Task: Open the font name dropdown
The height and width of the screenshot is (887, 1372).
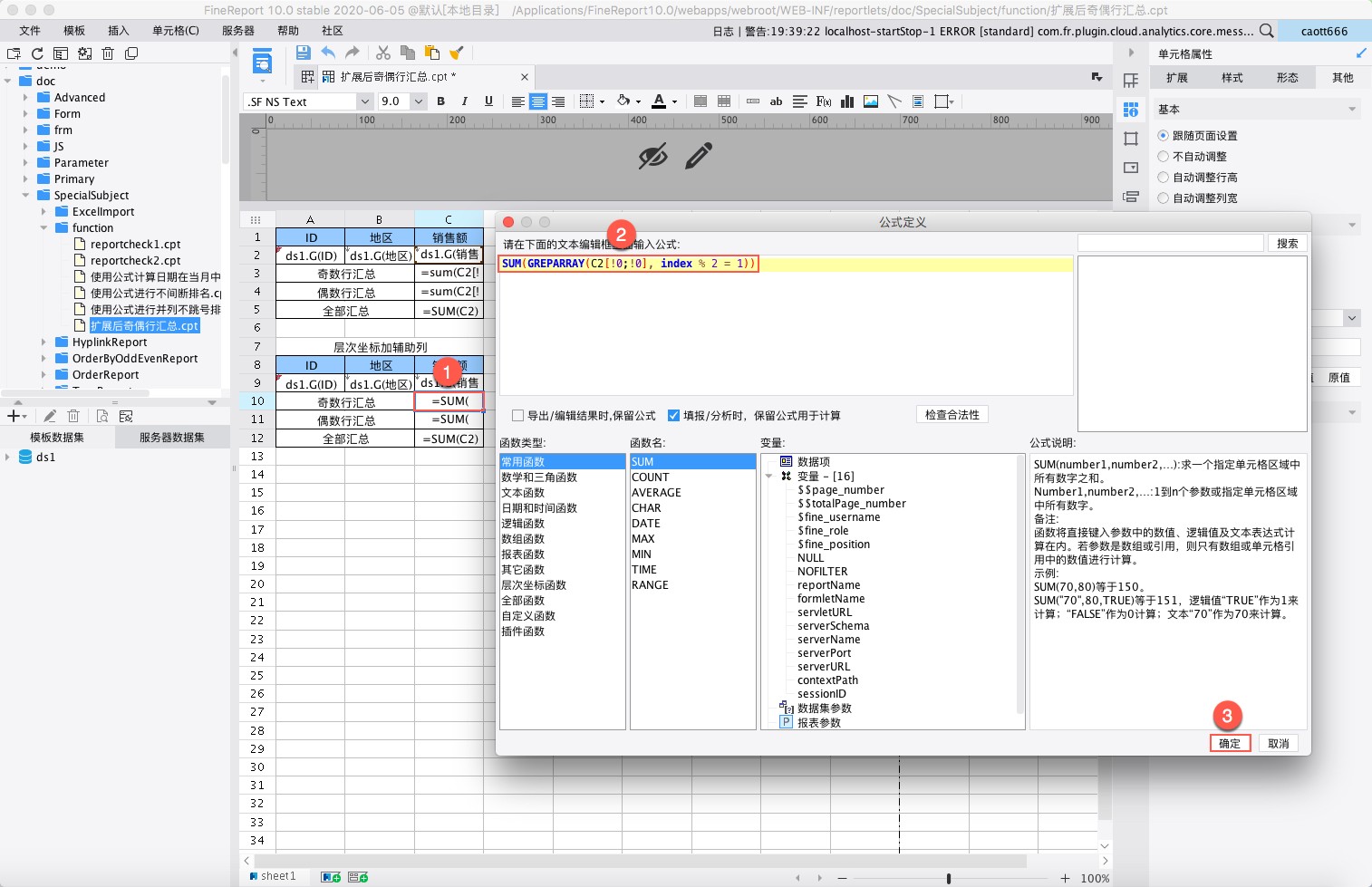Action: pos(364,101)
